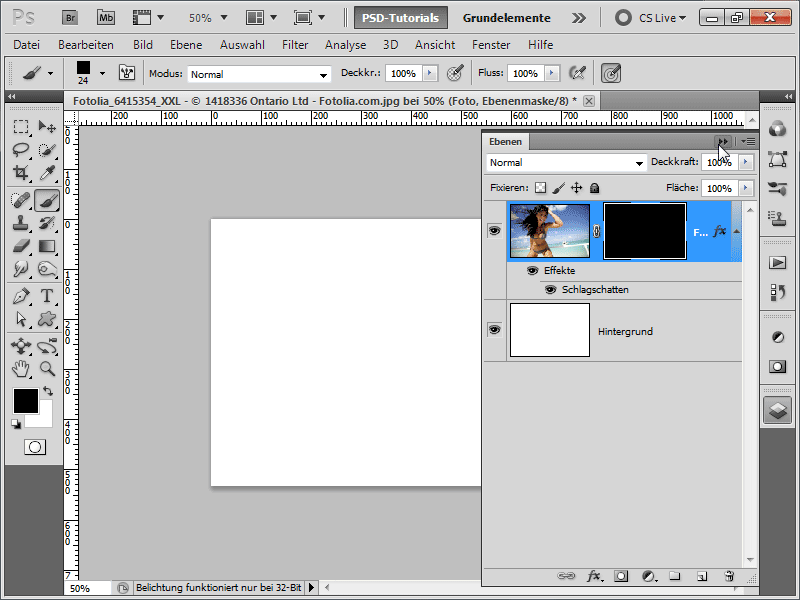Viewport: 800px width, 600px height.
Task: Launch Adobe Bridge from the Br icon
Action: pyautogui.click(x=70, y=18)
